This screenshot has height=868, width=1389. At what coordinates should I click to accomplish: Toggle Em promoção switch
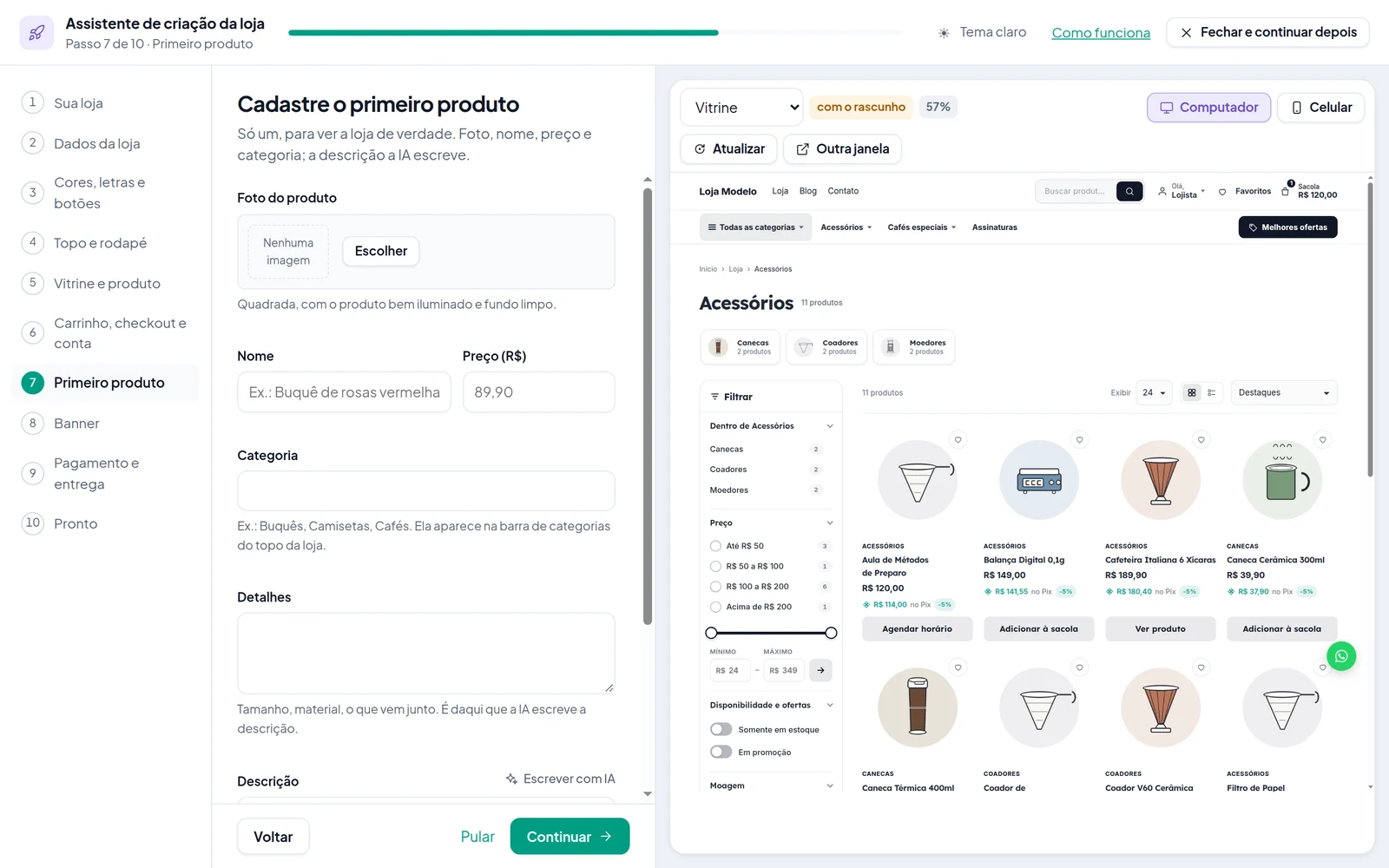coord(721,752)
